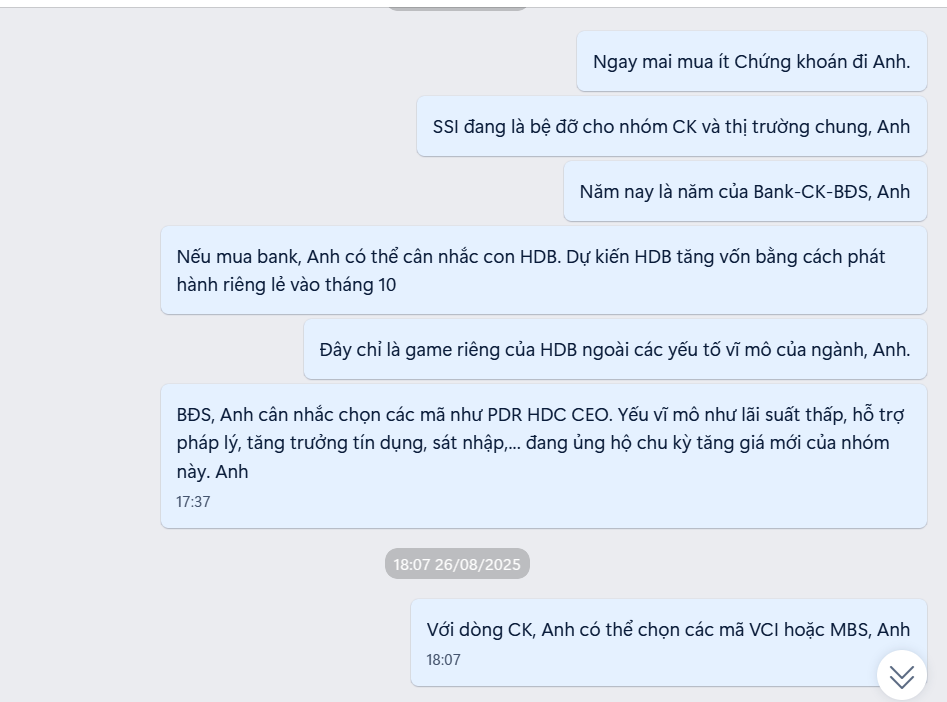Select the message 'Với dòng CK, Anh có thể chọn'

click(x=669, y=642)
